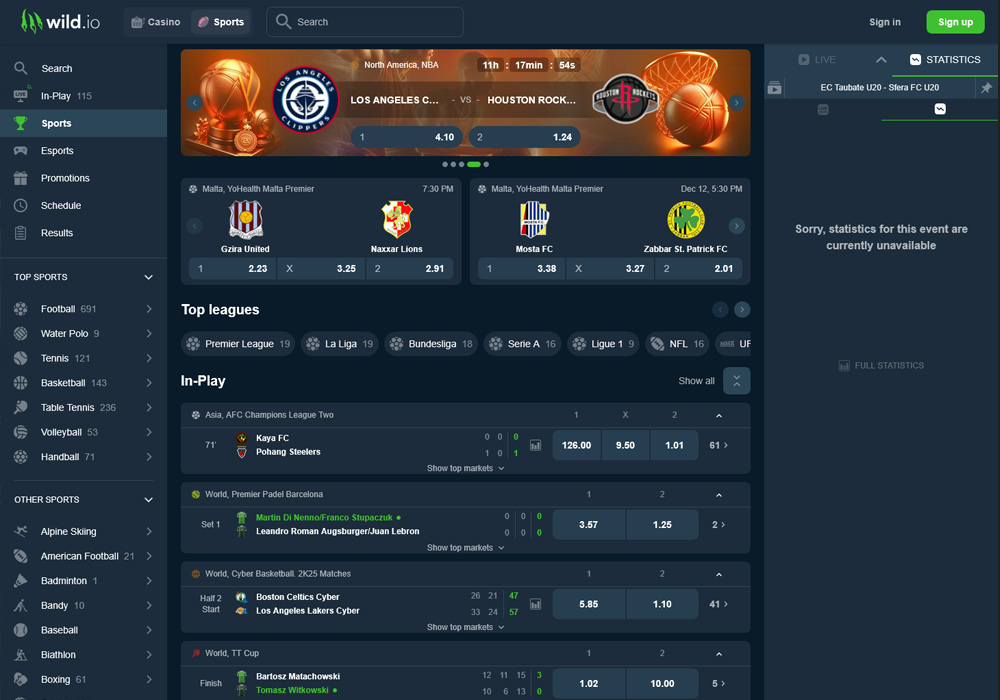1000x700 pixels.
Task: Click Sign in
Action: click(885, 22)
